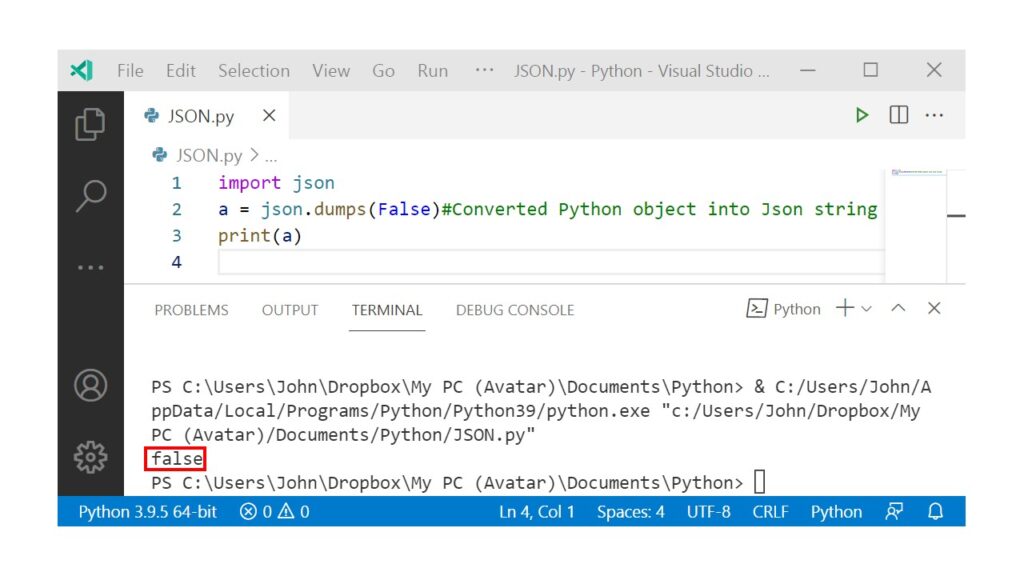The width and height of the screenshot is (1024, 576).
Task: Open the Search magnifier in activity bar
Action: pos(90,195)
